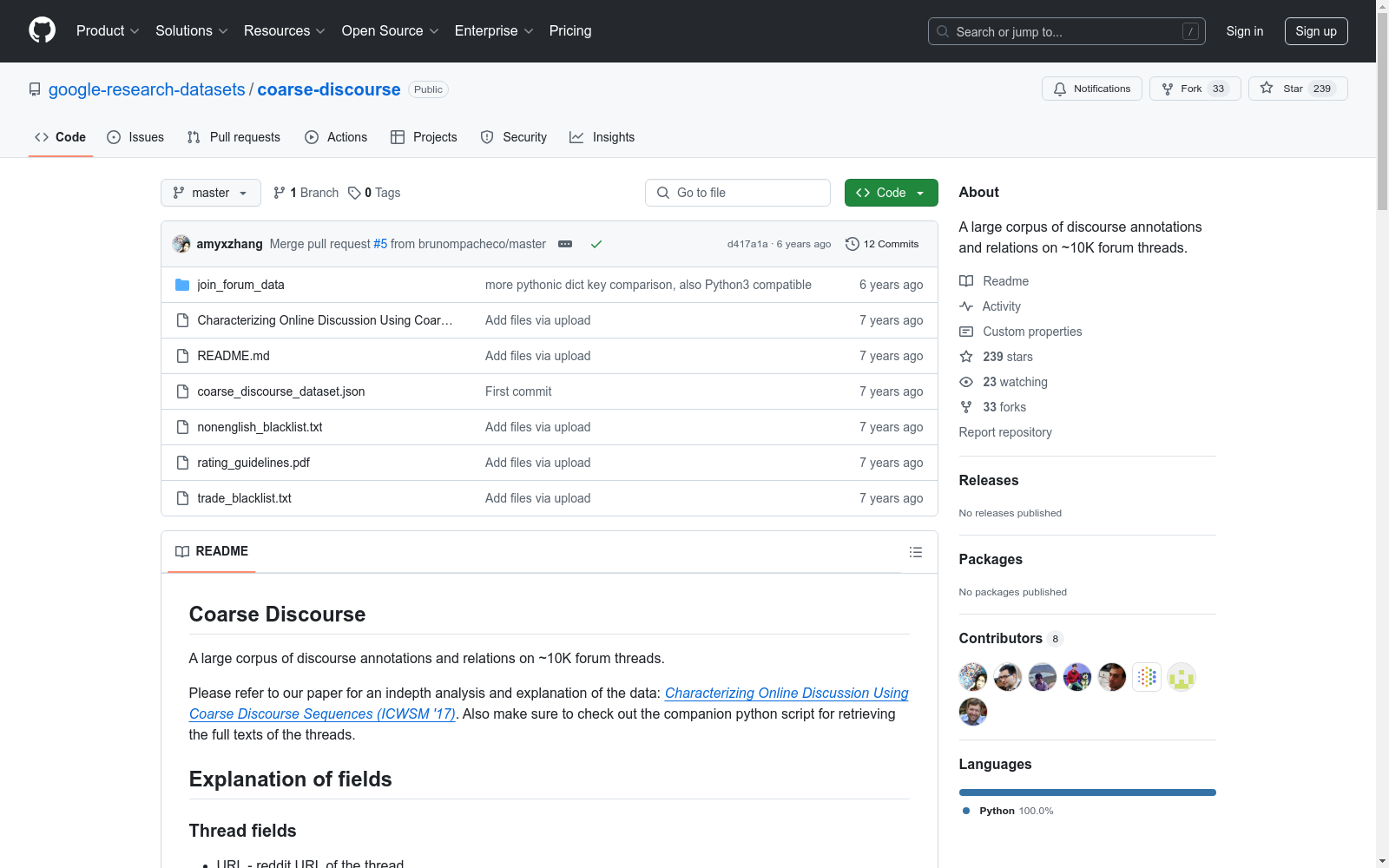The height and width of the screenshot is (868, 1389).
Task: Open pull request #5 link
Action: point(380,244)
